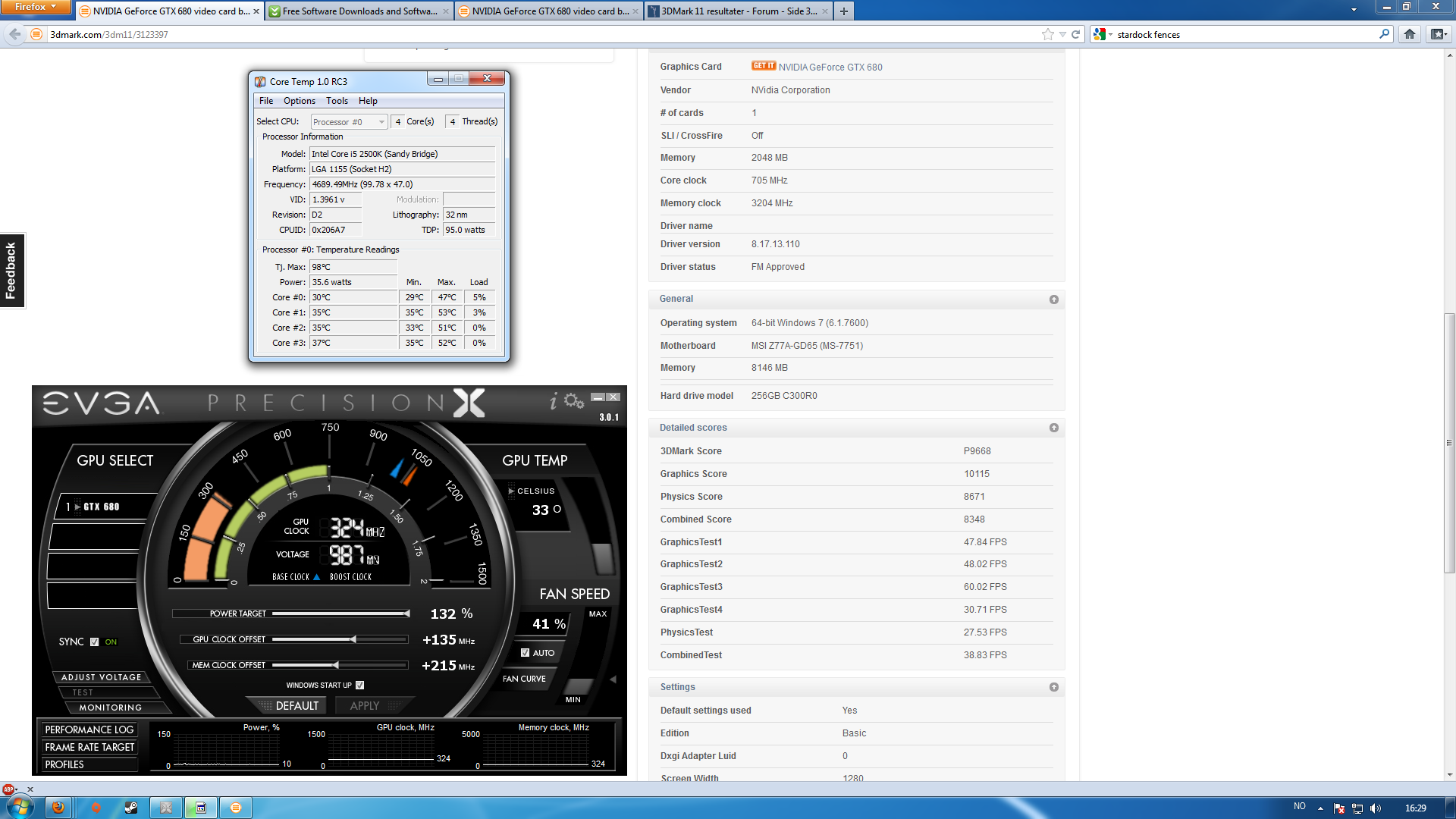Click the APPLY button
Viewport: 1456px width, 819px height.
coord(365,706)
